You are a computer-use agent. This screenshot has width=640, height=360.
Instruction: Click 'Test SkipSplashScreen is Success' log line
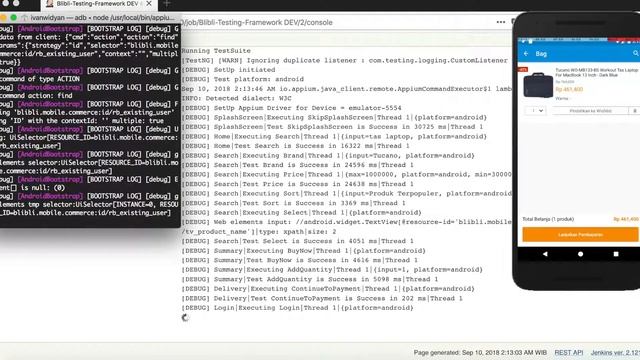point(332,127)
